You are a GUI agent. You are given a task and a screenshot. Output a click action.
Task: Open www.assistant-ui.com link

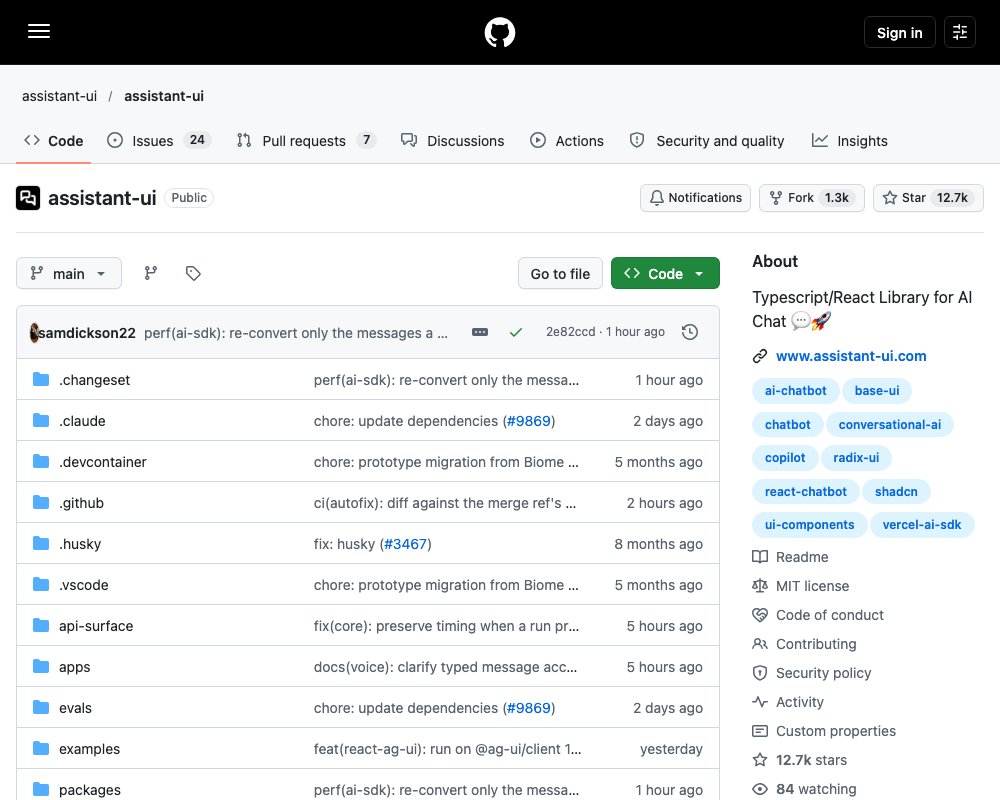coord(851,356)
